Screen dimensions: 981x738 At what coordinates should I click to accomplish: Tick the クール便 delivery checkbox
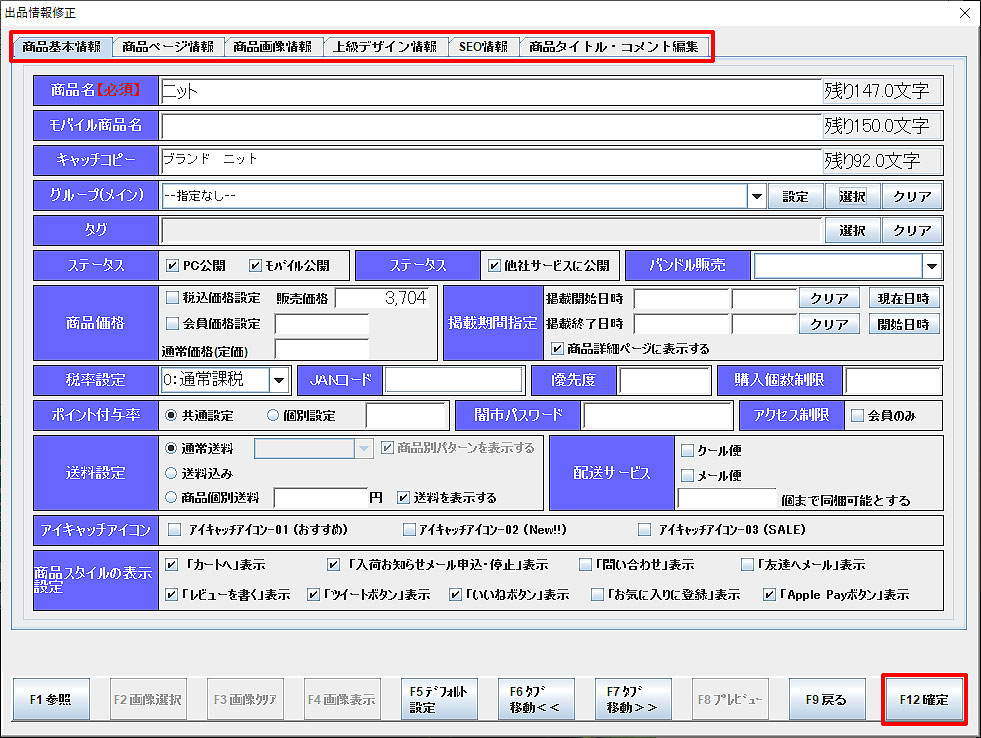click(687, 450)
